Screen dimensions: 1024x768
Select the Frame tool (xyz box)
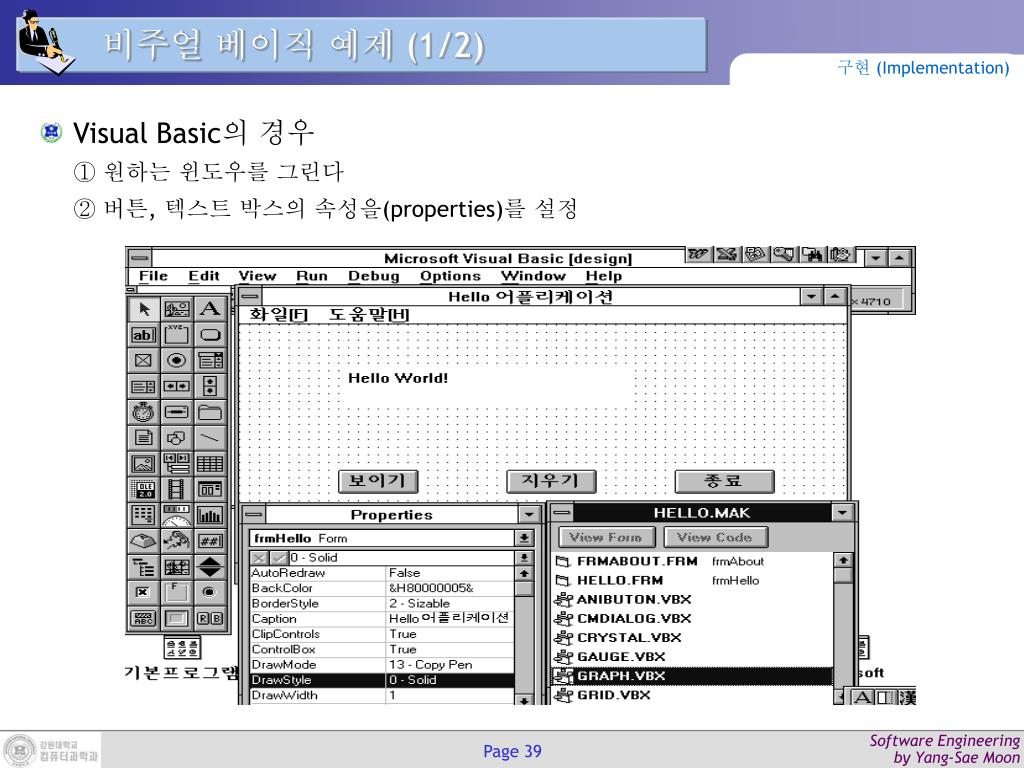177,335
